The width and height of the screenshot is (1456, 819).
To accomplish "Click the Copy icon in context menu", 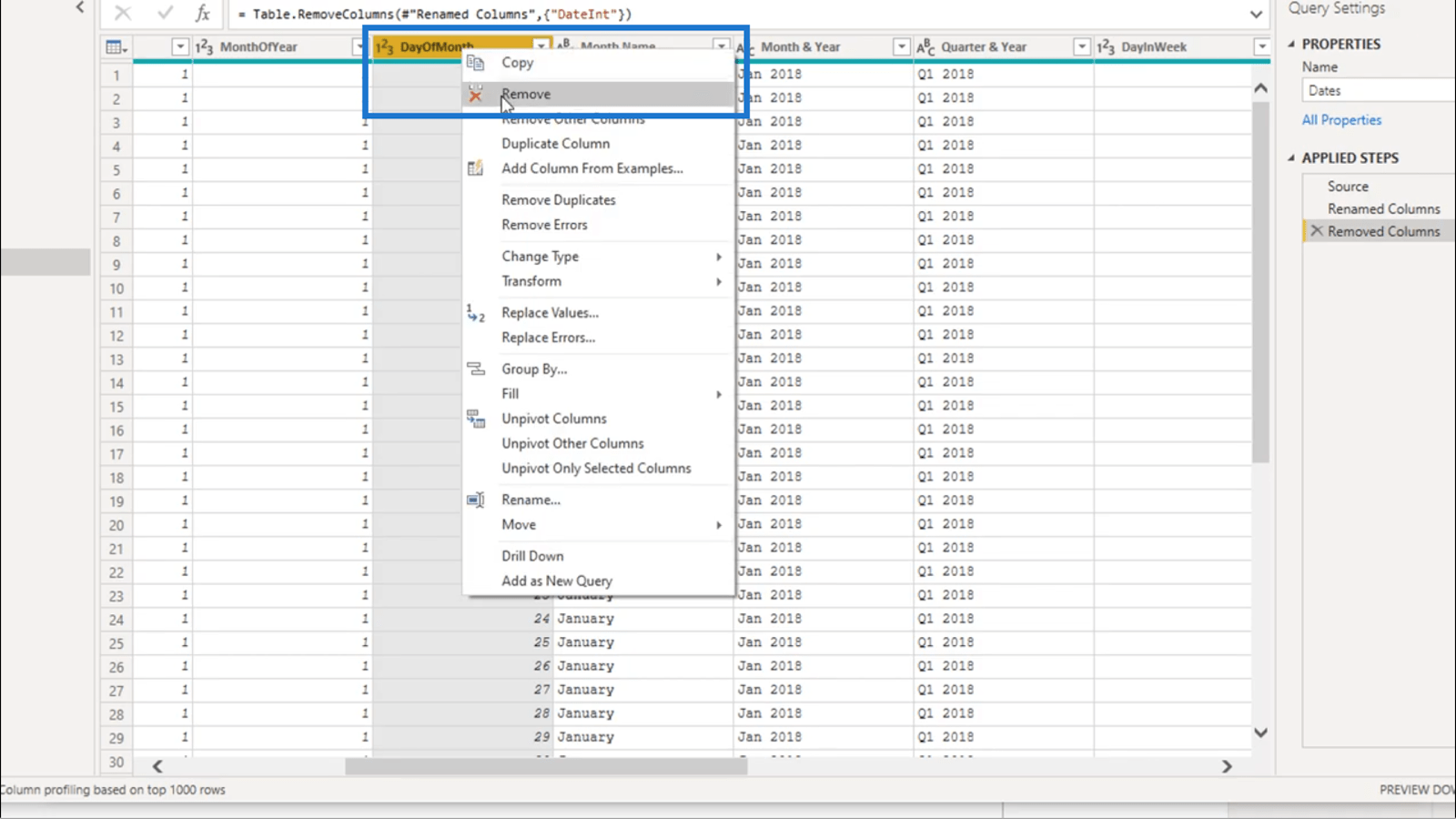I will pyautogui.click(x=475, y=63).
